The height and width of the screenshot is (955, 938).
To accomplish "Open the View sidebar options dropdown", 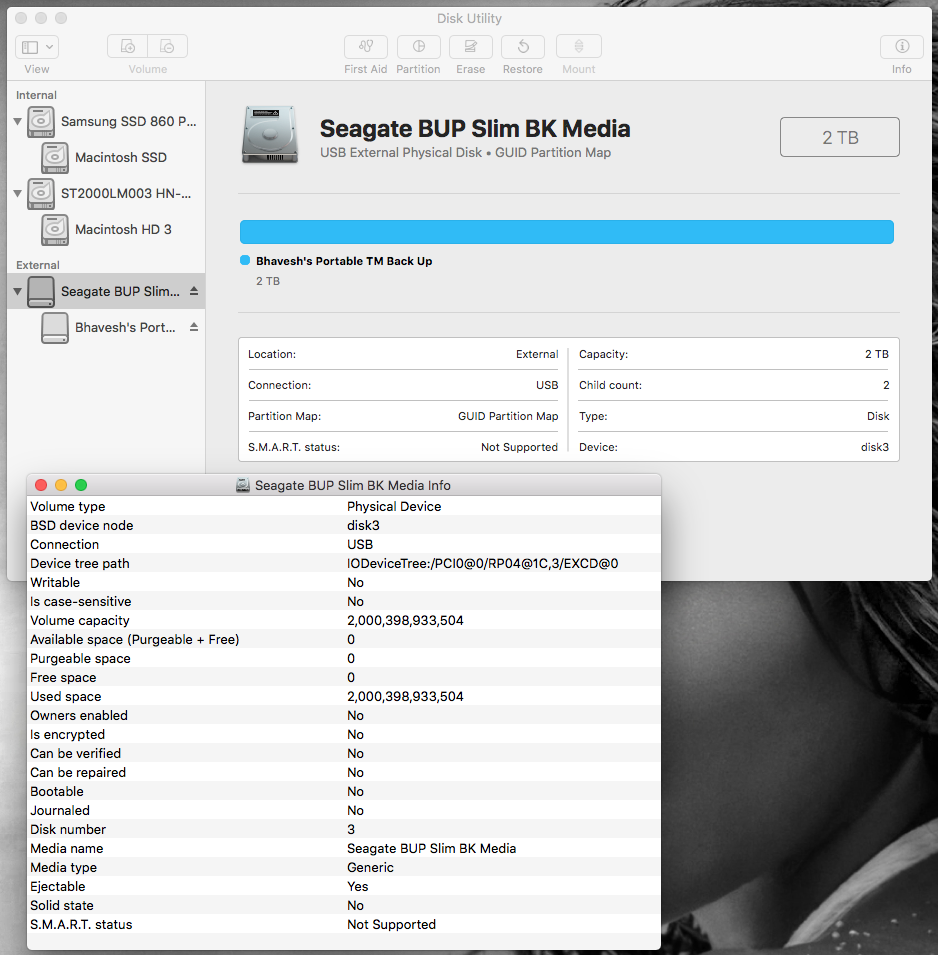I will coord(37,47).
